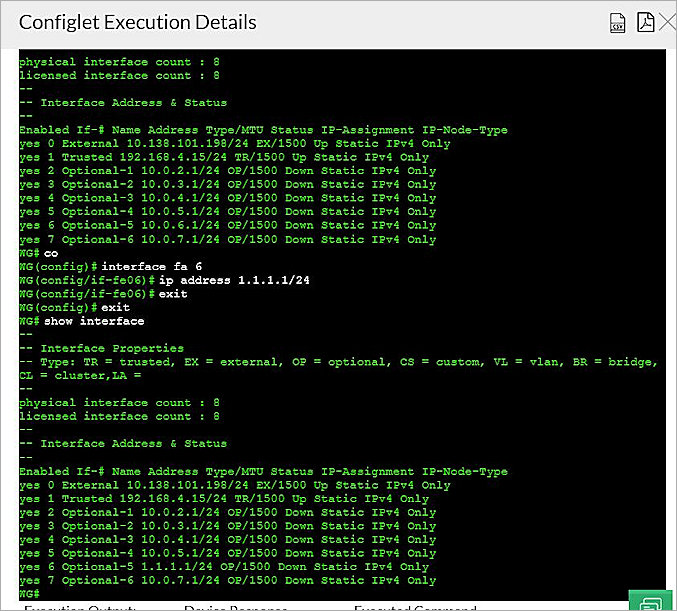The width and height of the screenshot is (677, 611).
Task: Click the 'WG# co' command line
Action: 38,253
